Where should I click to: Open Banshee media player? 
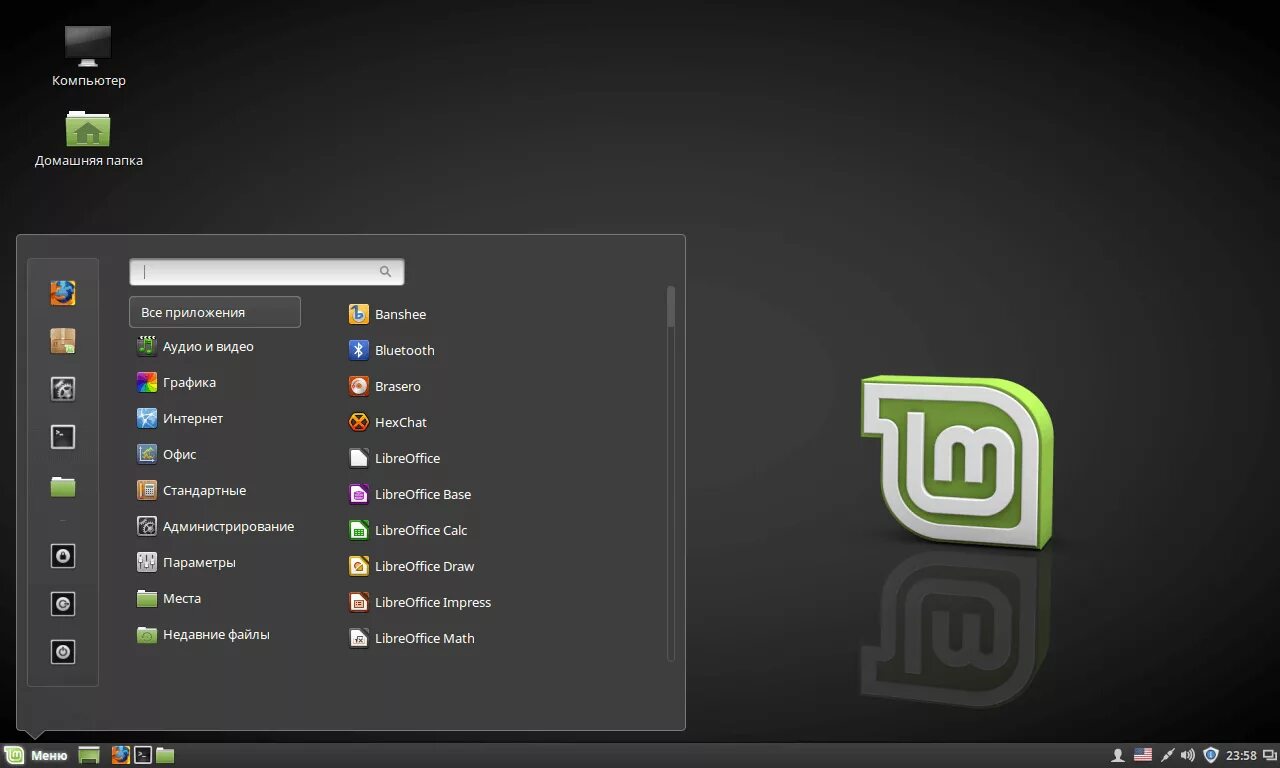point(387,314)
